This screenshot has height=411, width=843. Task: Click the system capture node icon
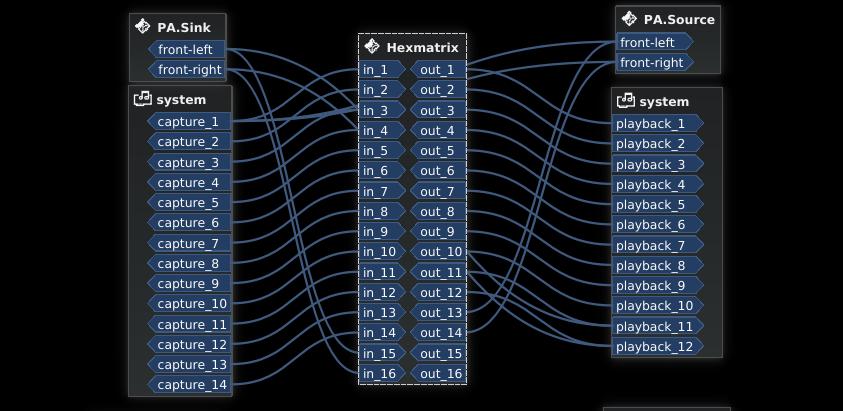click(143, 99)
